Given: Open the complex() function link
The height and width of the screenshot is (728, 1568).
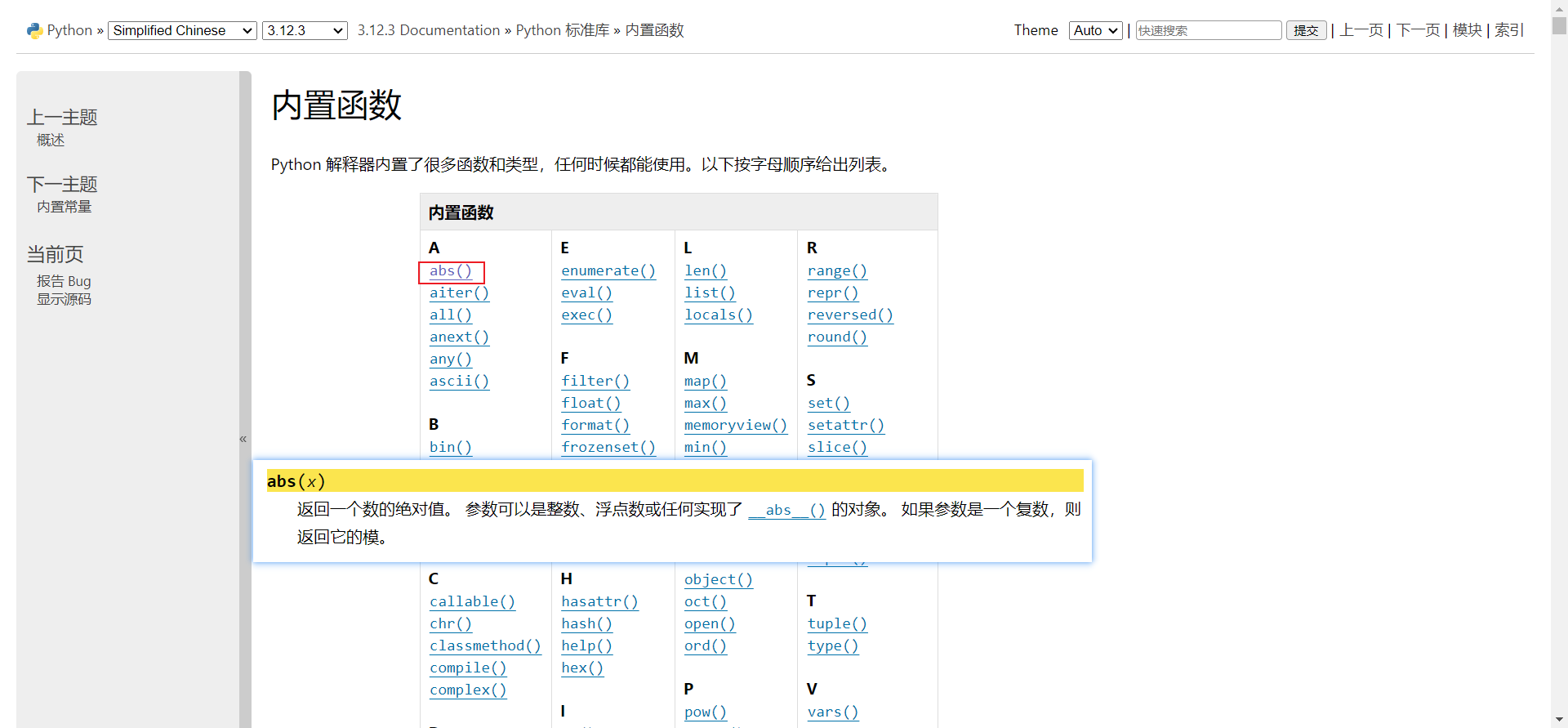Looking at the screenshot, I should [x=468, y=690].
